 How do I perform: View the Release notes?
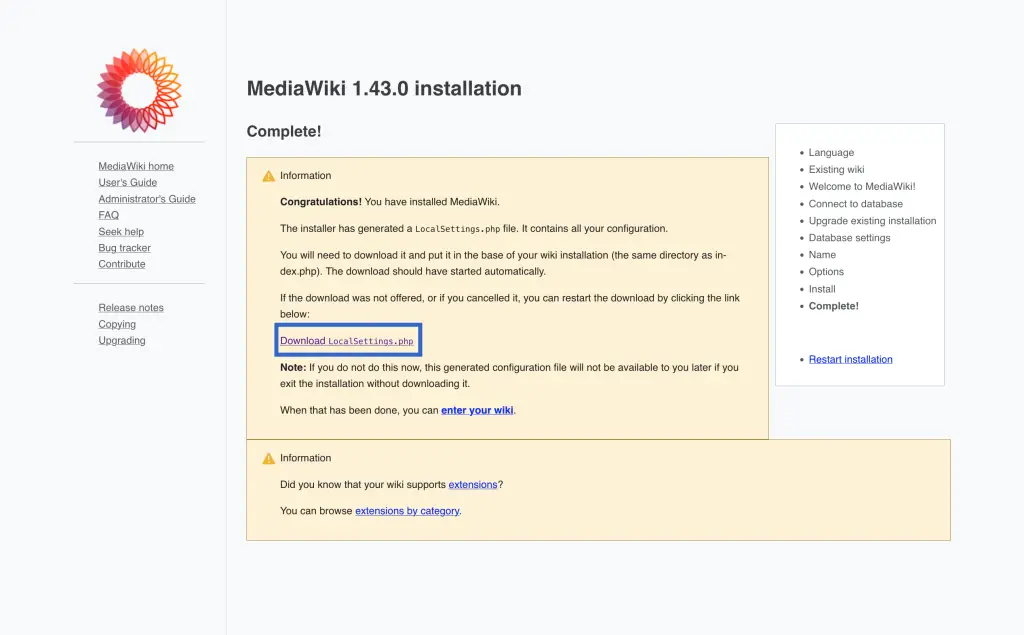(x=131, y=307)
